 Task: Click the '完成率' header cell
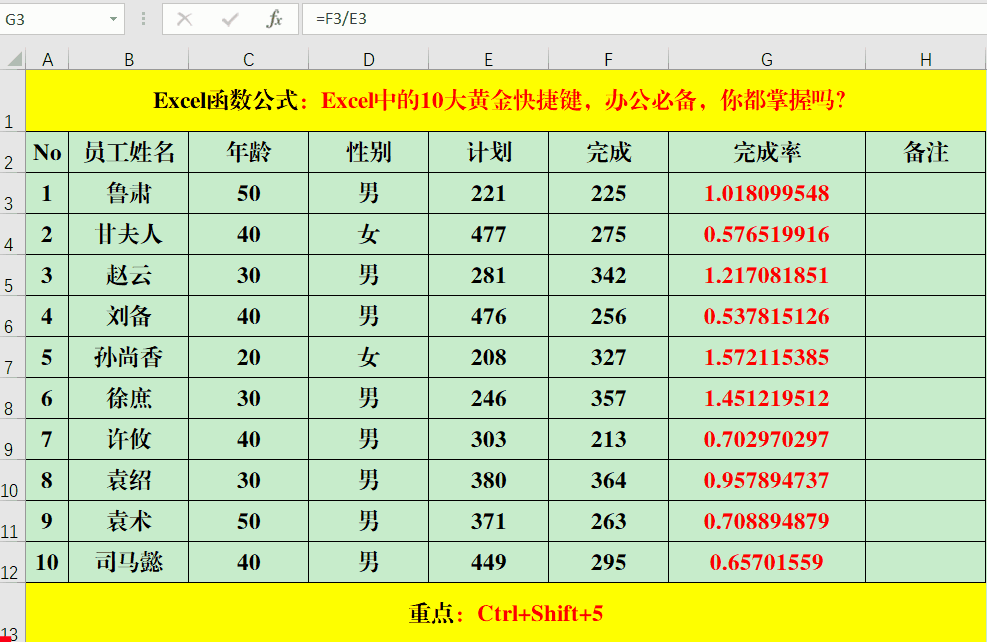(767, 152)
